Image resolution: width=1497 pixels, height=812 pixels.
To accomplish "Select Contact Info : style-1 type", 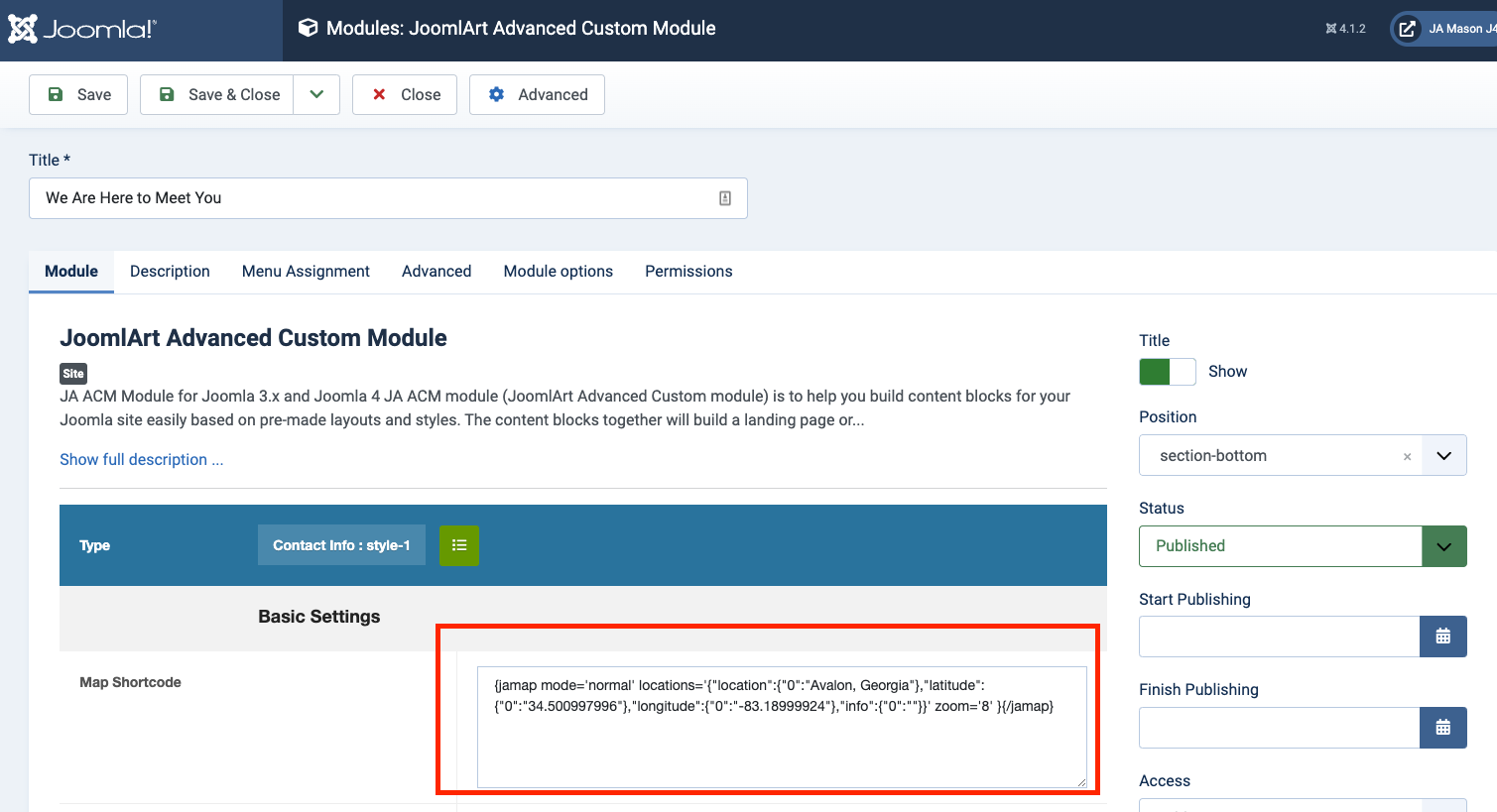I will tap(341, 545).
